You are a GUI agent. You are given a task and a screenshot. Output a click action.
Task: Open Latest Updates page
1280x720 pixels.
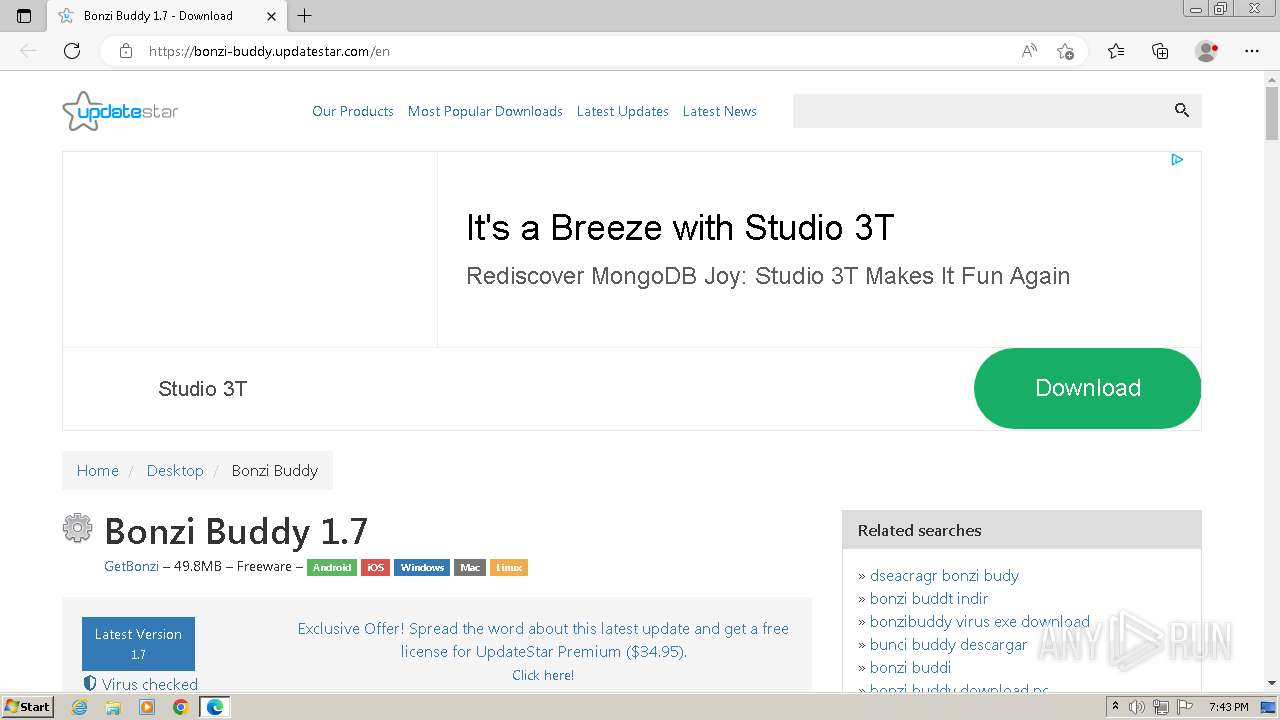[623, 111]
